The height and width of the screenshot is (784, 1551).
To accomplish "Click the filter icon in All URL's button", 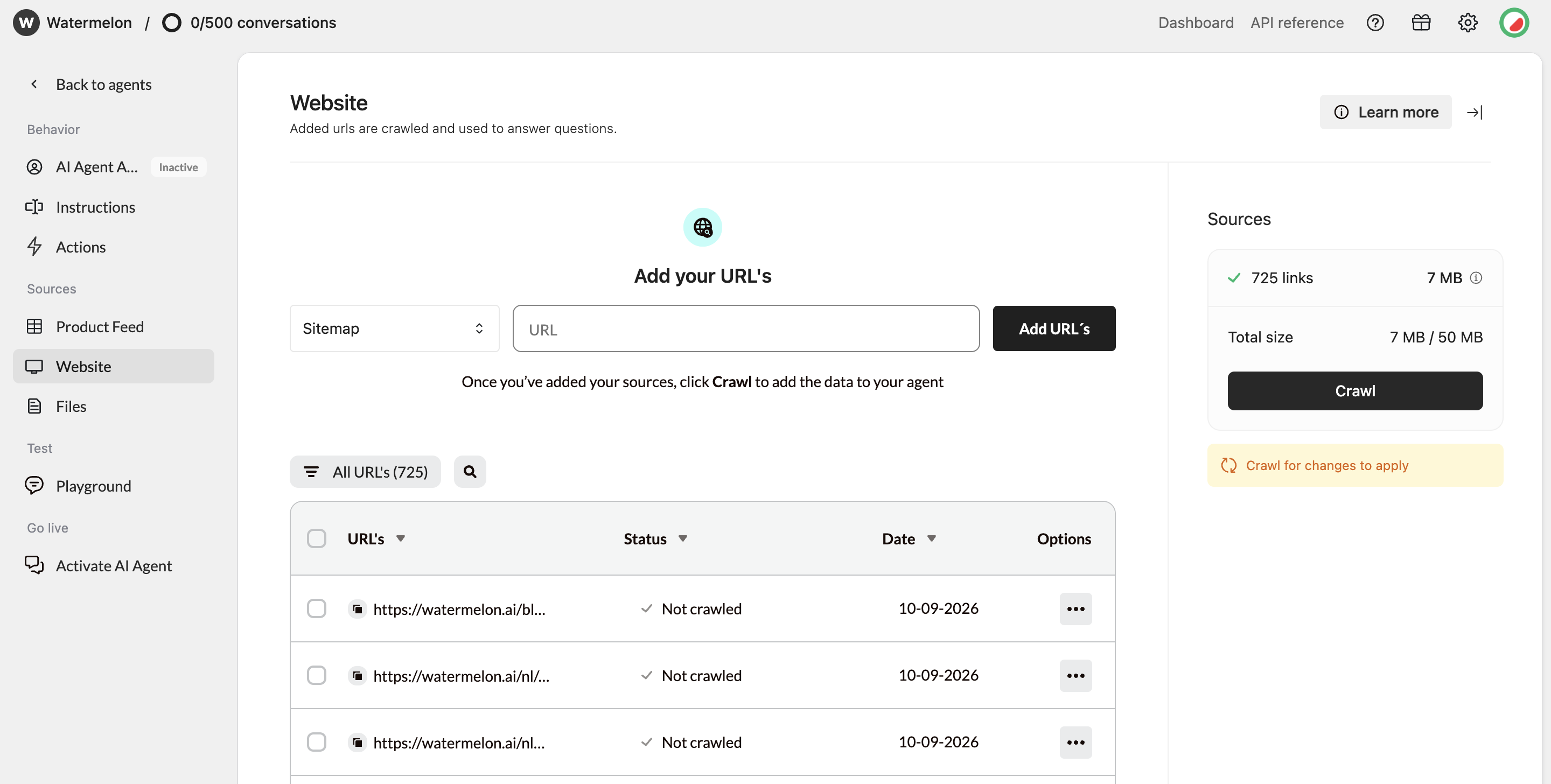I will 311,472.
